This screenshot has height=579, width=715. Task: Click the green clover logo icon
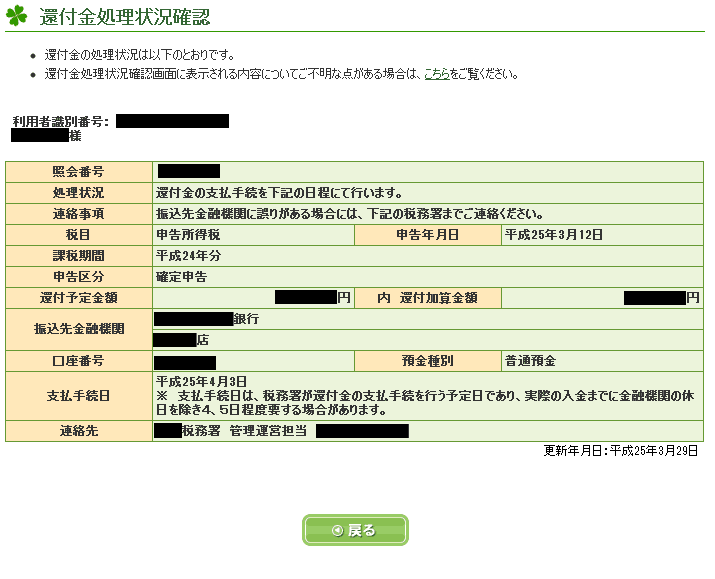pyautogui.click(x=16, y=15)
